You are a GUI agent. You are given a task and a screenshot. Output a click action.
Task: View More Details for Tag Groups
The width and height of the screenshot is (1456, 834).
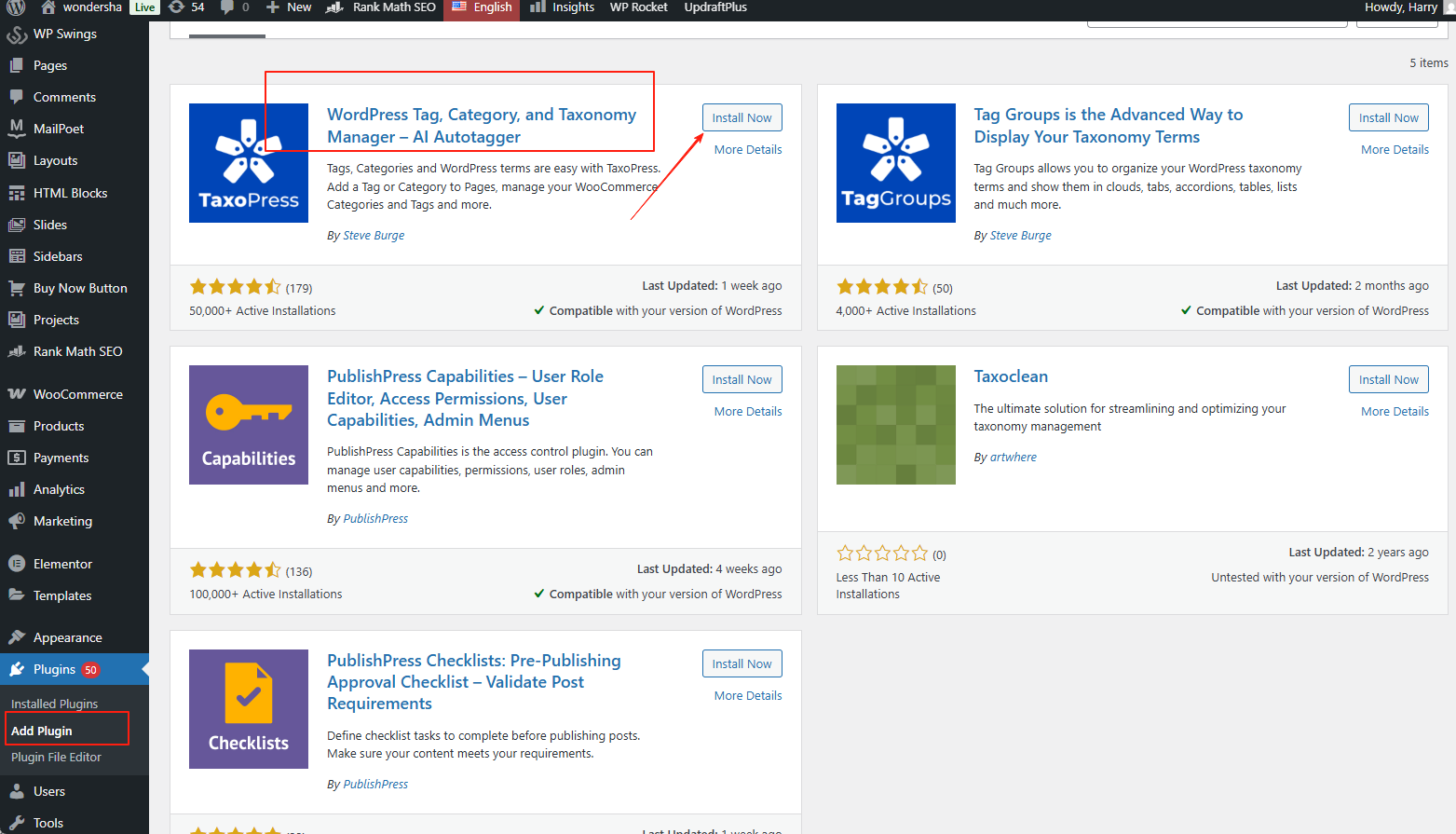pyautogui.click(x=1395, y=150)
